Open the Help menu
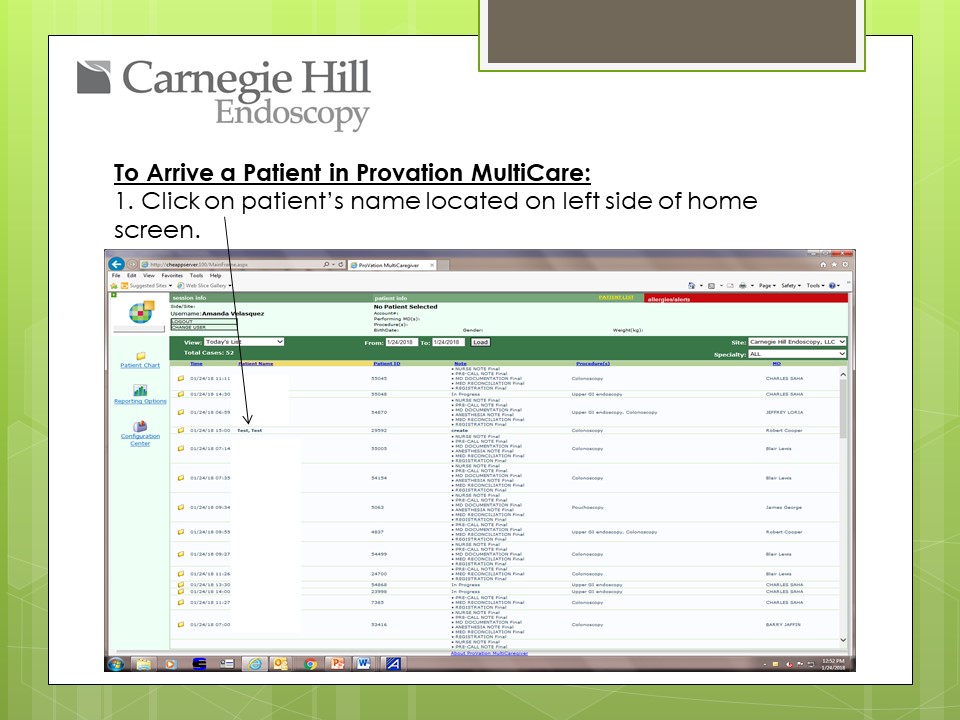This screenshot has height=720, width=960. pos(216,276)
